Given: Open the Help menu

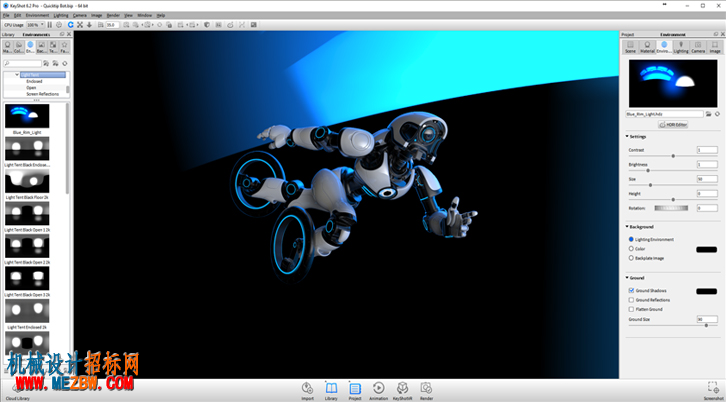Looking at the screenshot, I should [161, 15].
